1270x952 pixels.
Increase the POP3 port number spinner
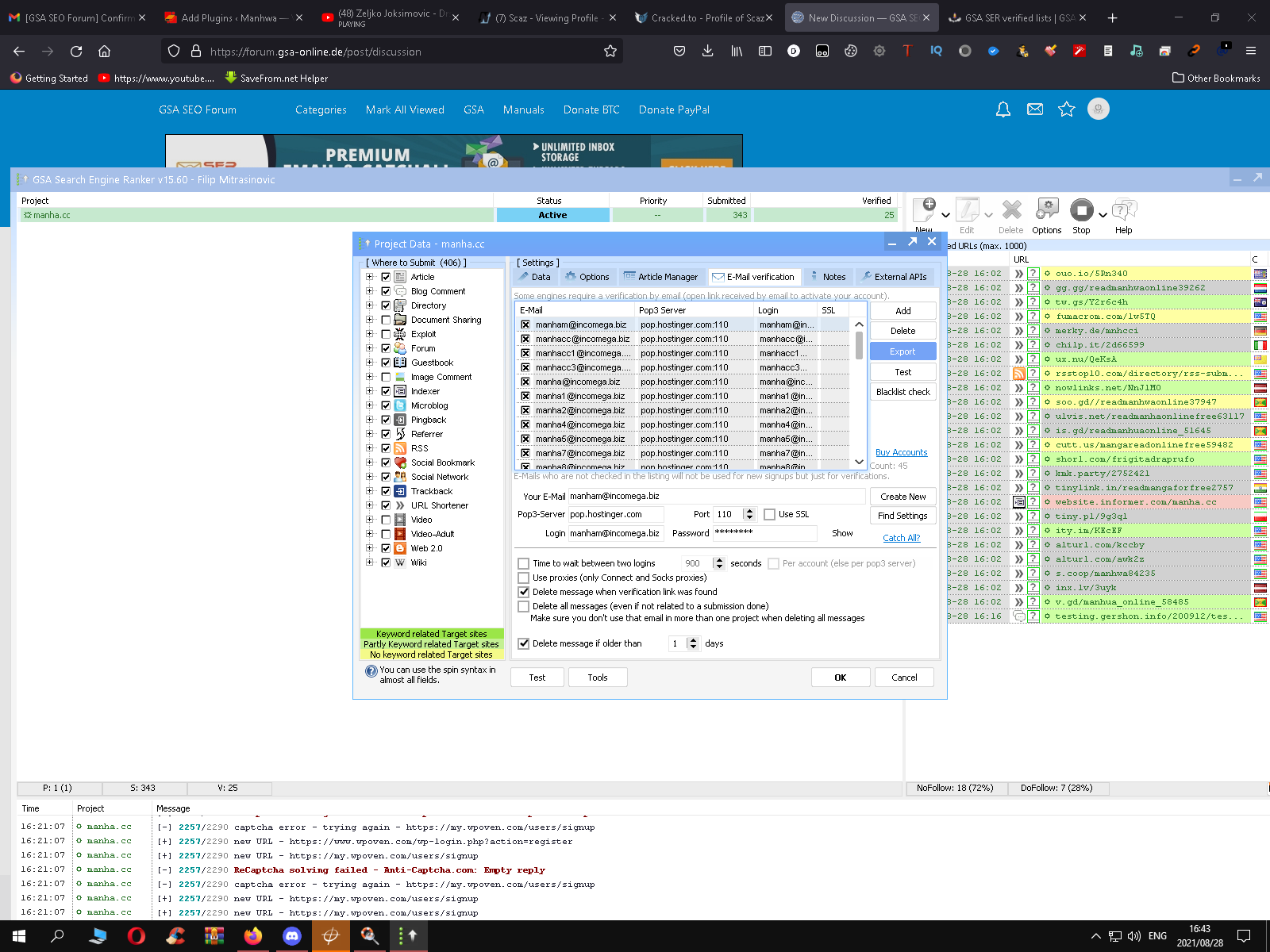coord(750,511)
